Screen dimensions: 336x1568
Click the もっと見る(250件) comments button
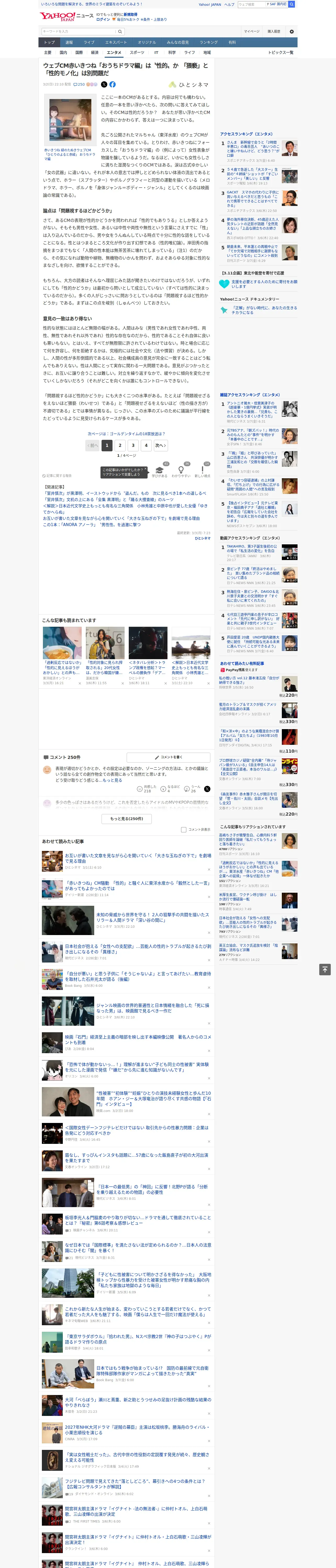(x=127, y=819)
